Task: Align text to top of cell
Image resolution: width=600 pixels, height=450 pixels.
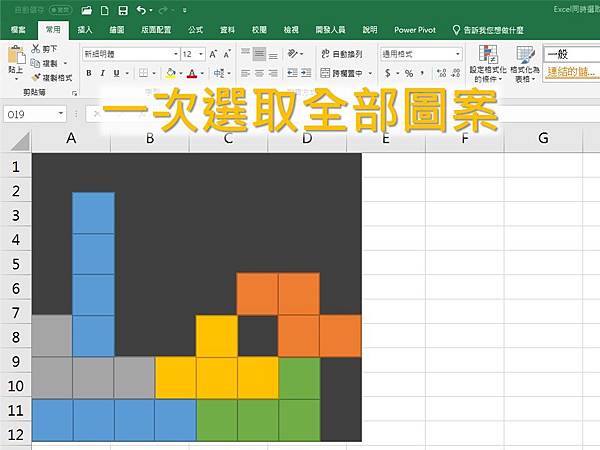Action: pos(245,54)
